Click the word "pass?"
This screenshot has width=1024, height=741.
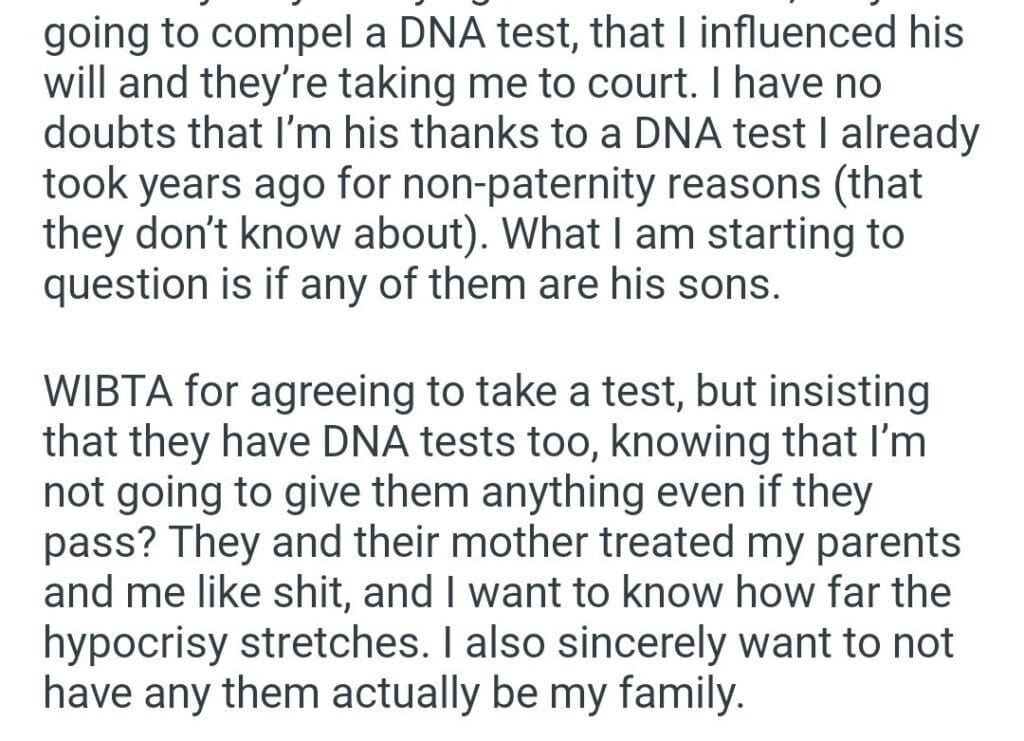(98, 543)
